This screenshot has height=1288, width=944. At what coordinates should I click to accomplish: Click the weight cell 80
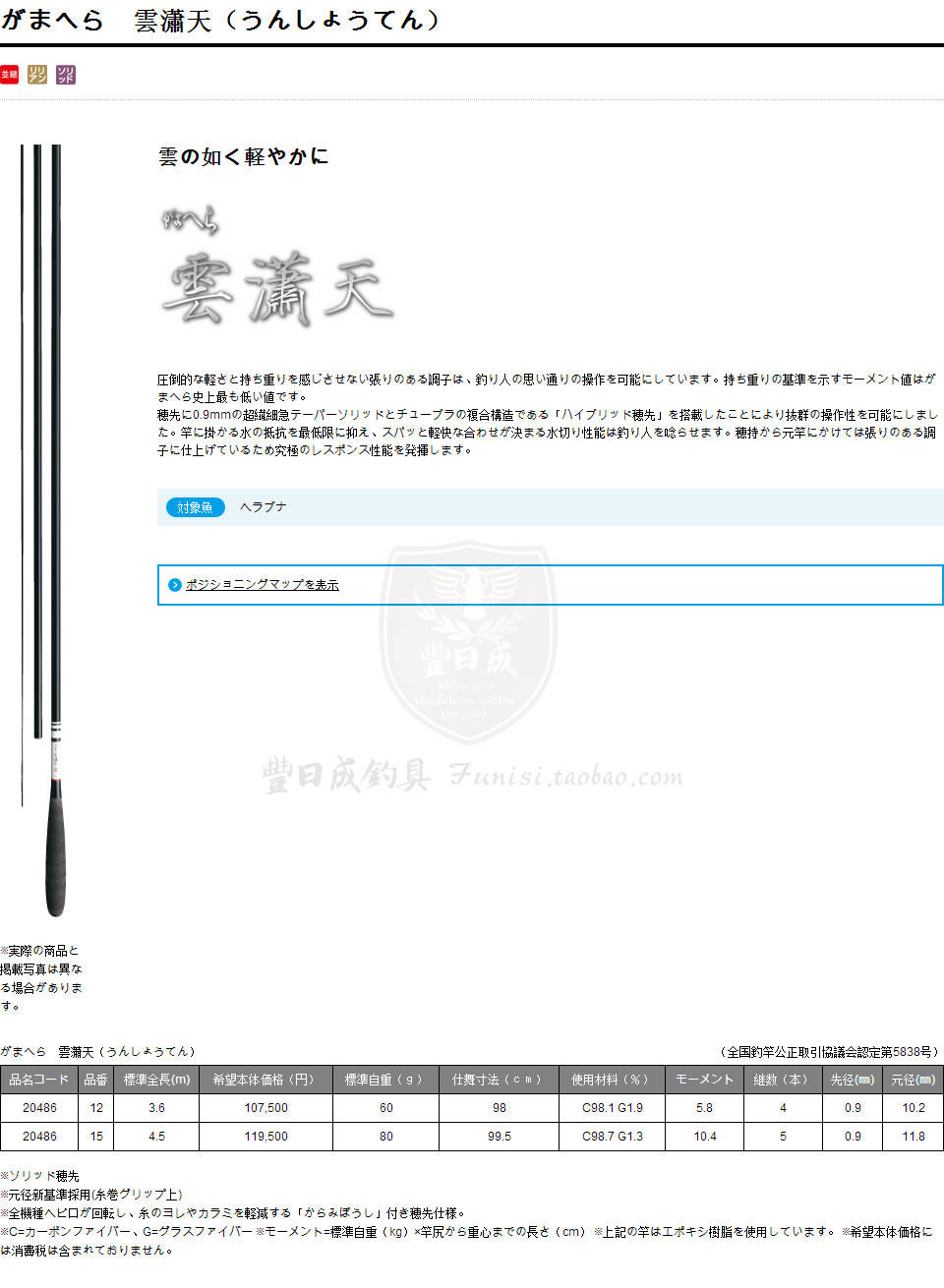(x=385, y=1137)
